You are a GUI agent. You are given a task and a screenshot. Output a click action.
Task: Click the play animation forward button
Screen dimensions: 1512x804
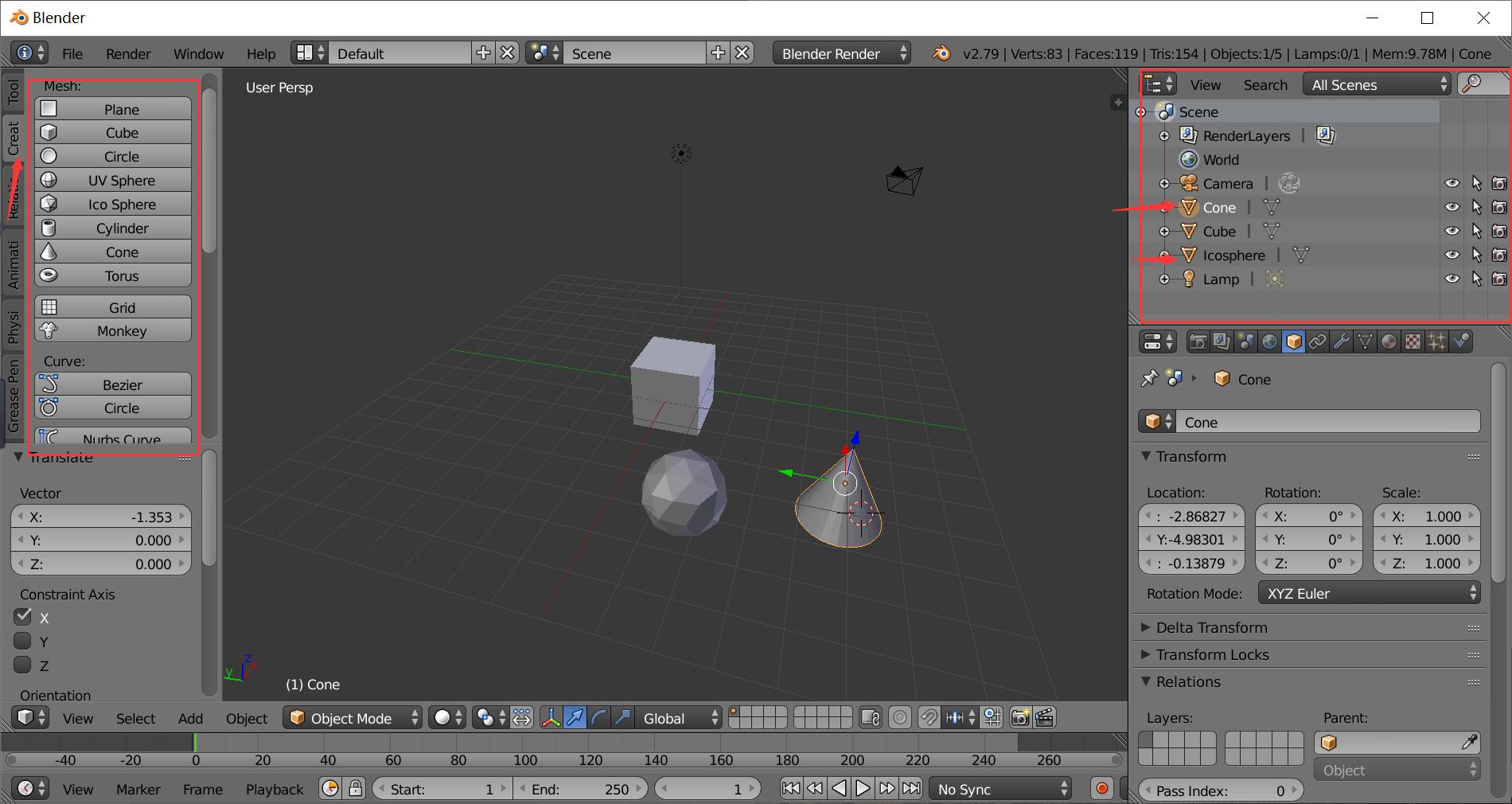click(863, 789)
